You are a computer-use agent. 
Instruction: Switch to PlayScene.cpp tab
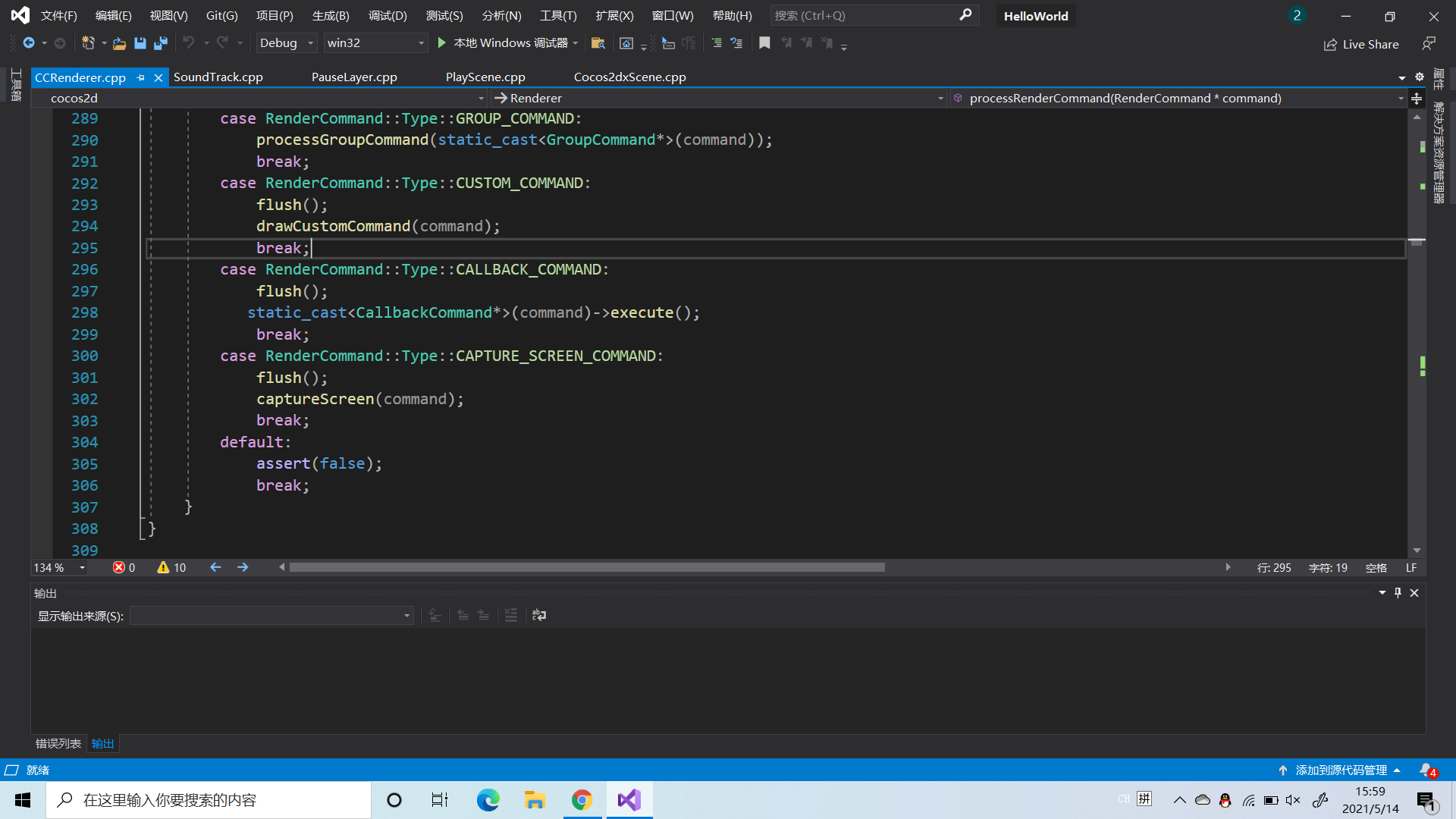click(x=485, y=77)
